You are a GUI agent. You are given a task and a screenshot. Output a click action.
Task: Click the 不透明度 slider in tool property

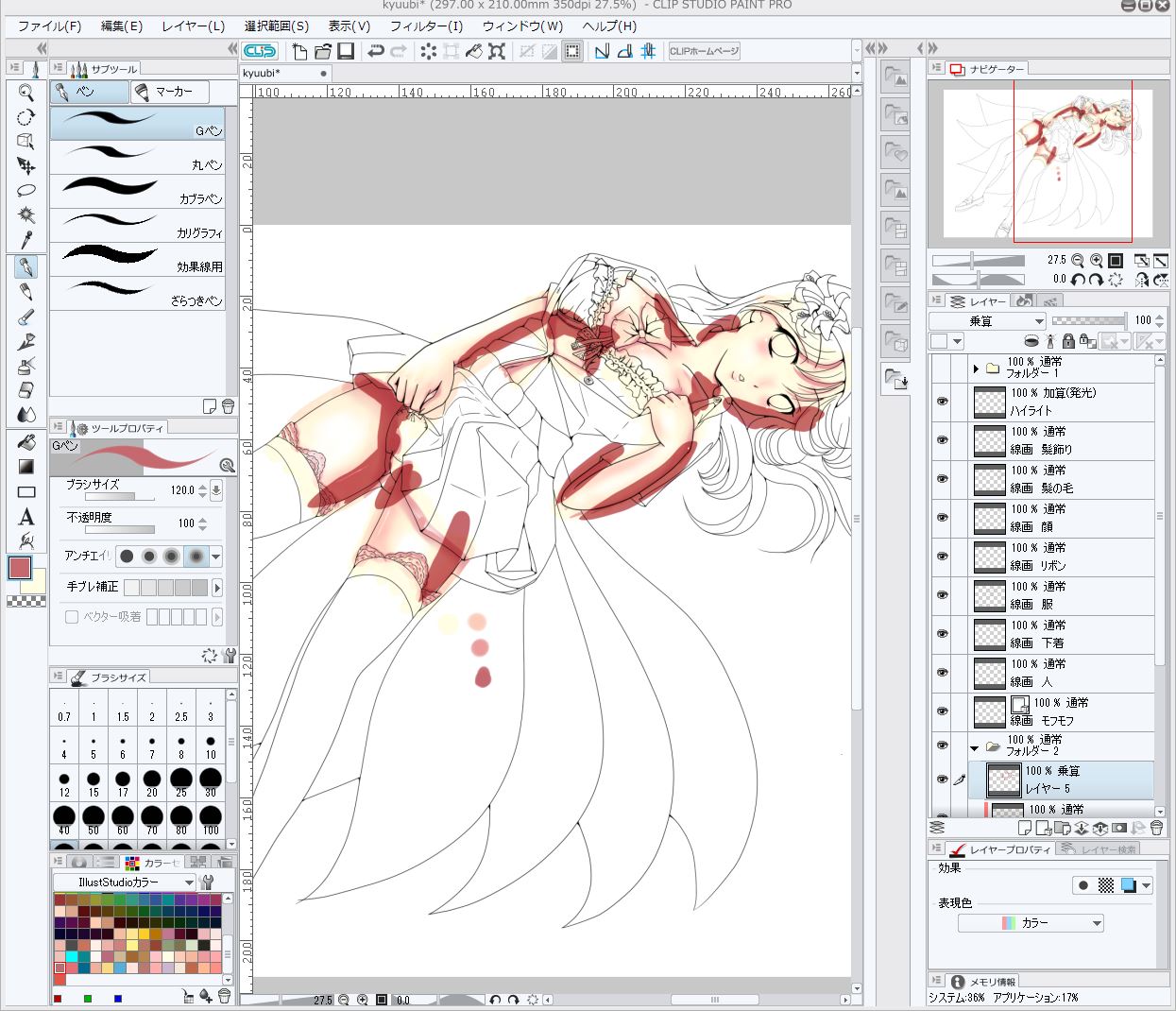coord(120,529)
